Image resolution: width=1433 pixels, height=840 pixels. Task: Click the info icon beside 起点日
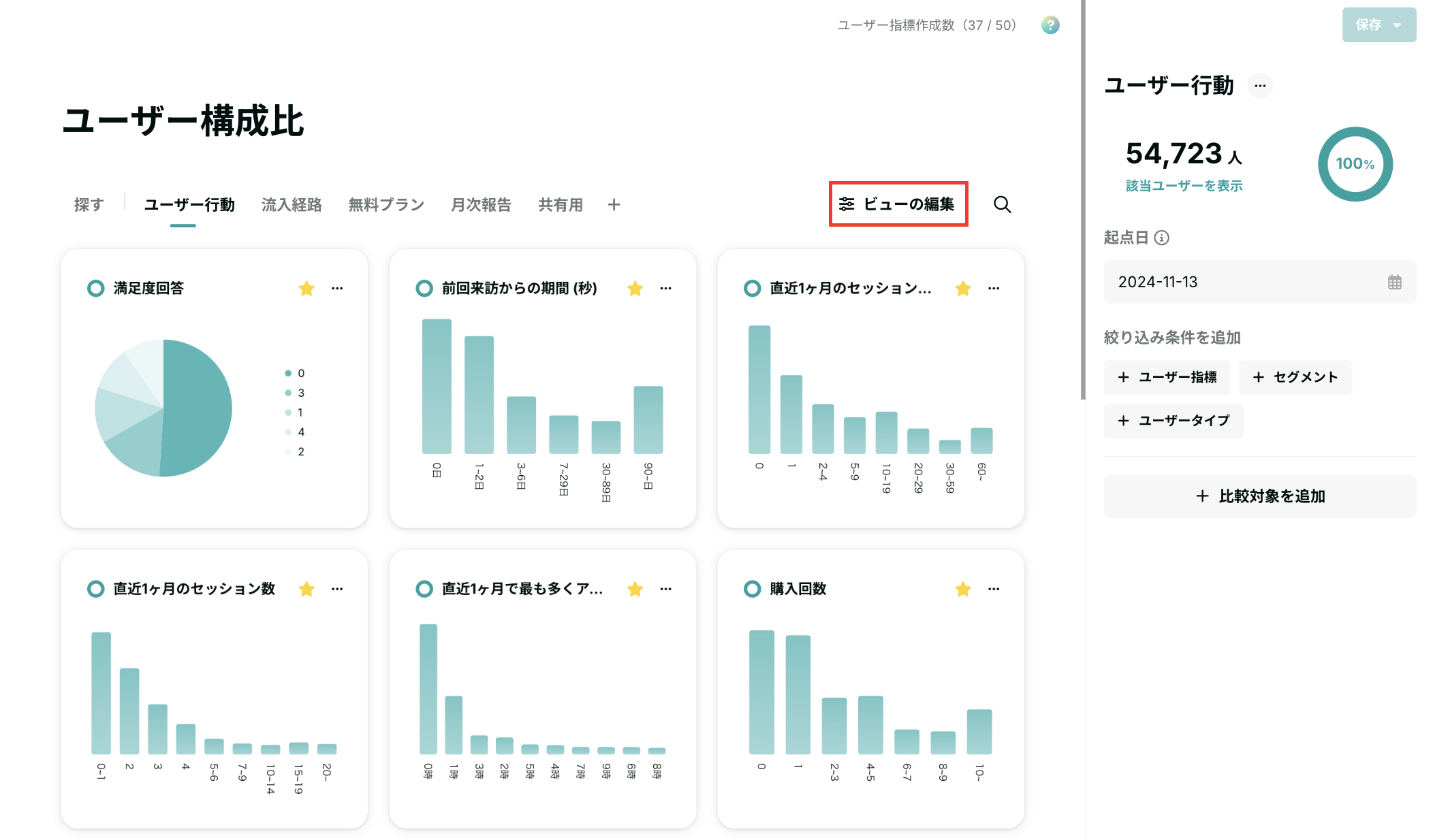pos(1162,238)
